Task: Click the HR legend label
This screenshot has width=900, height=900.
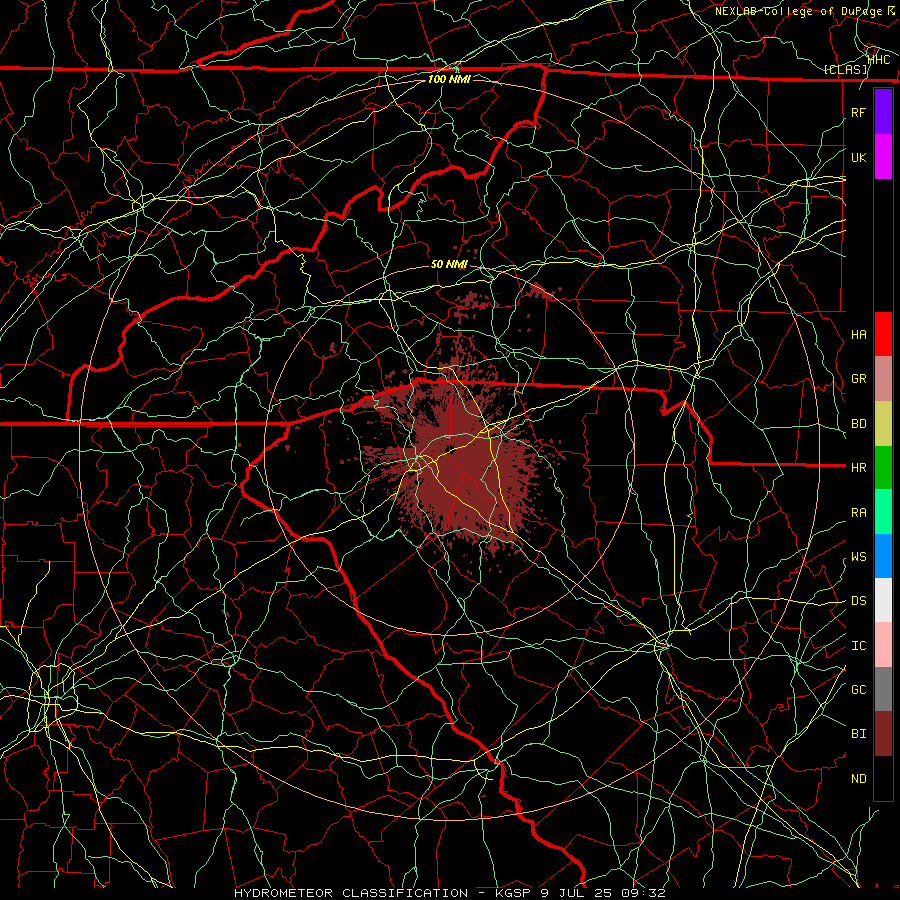Action: tap(859, 468)
